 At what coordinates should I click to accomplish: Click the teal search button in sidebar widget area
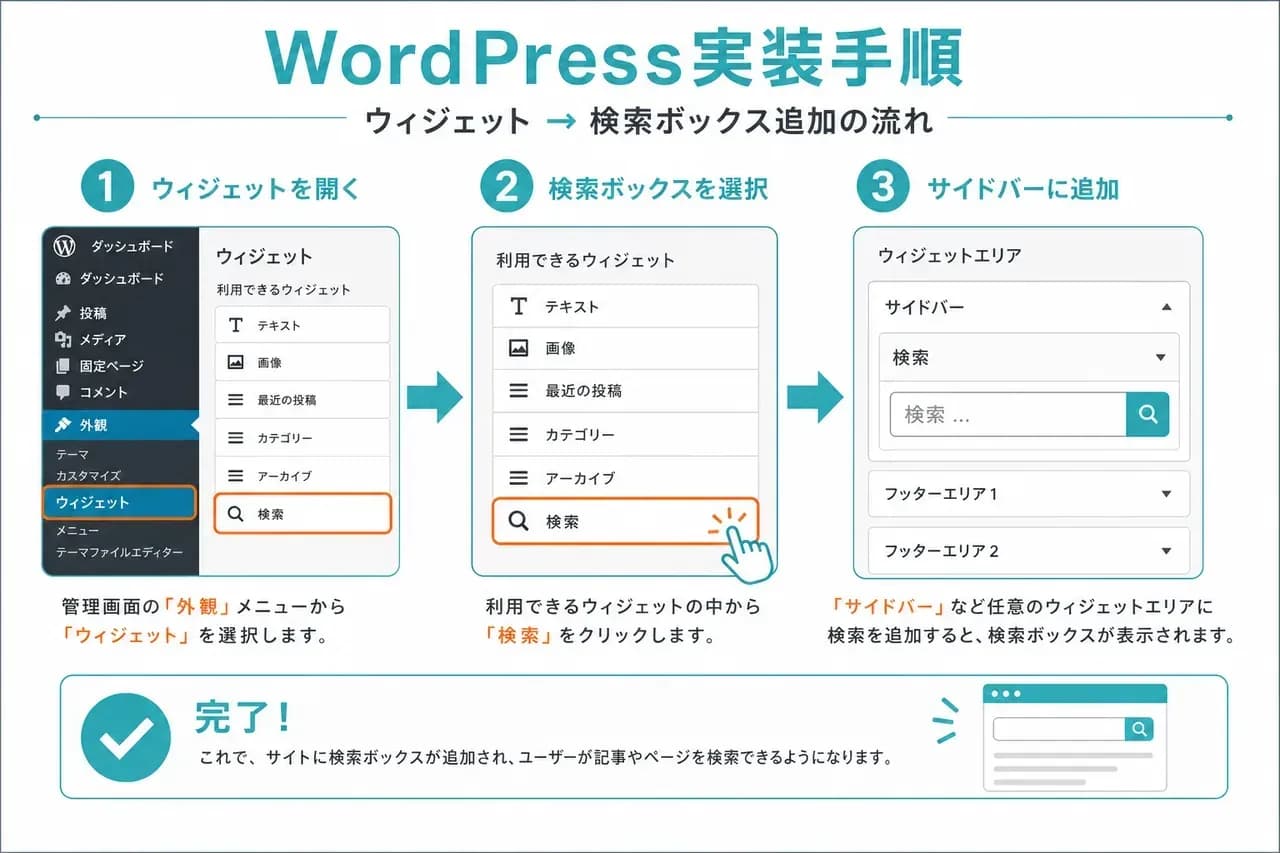[1148, 414]
